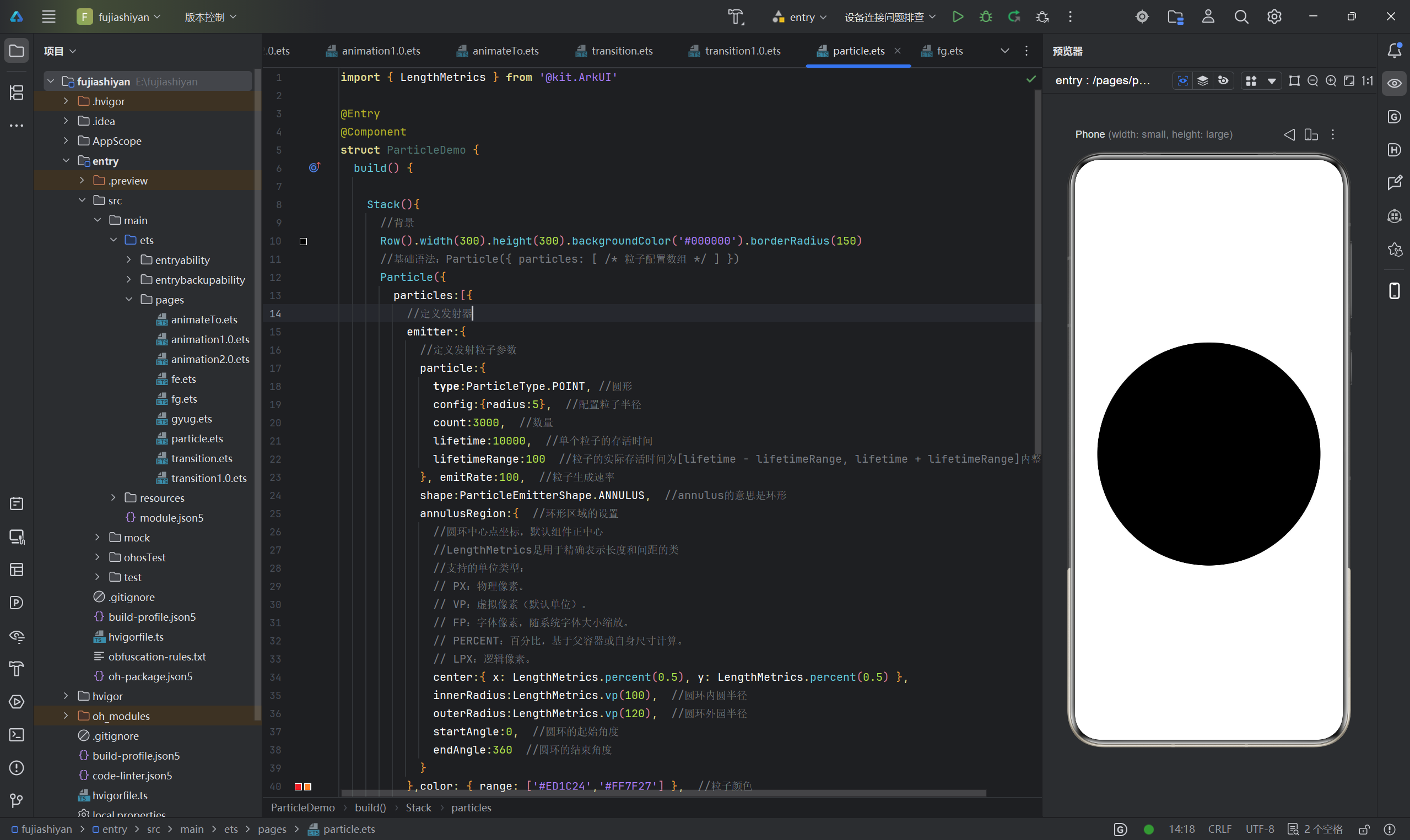Toggle the Inspector eye mode in previewer
The width and height of the screenshot is (1410, 840).
click(1183, 81)
